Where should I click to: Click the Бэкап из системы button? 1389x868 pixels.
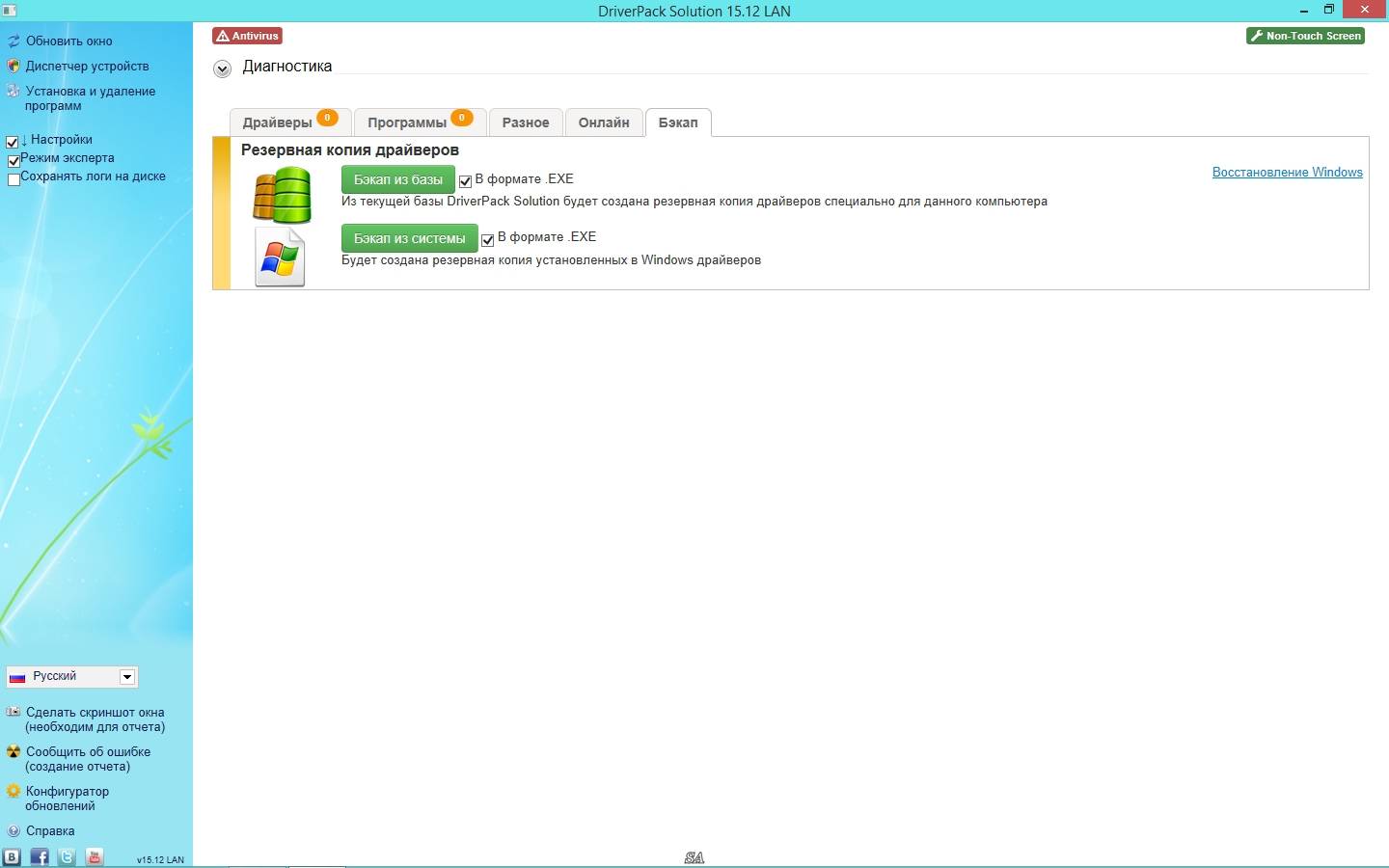(x=410, y=238)
